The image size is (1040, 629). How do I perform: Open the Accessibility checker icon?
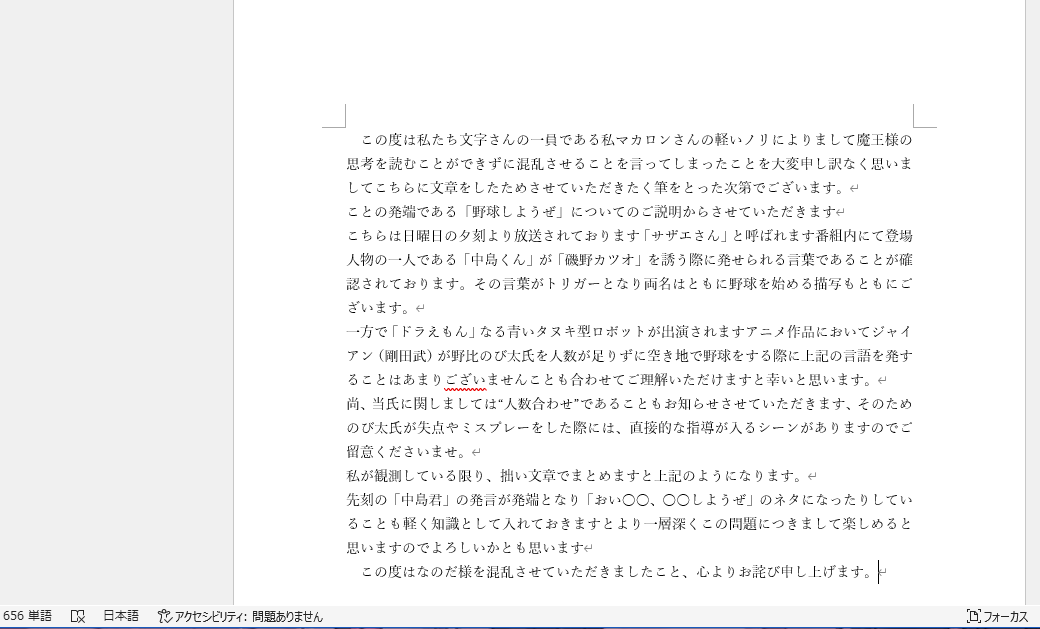163,617
